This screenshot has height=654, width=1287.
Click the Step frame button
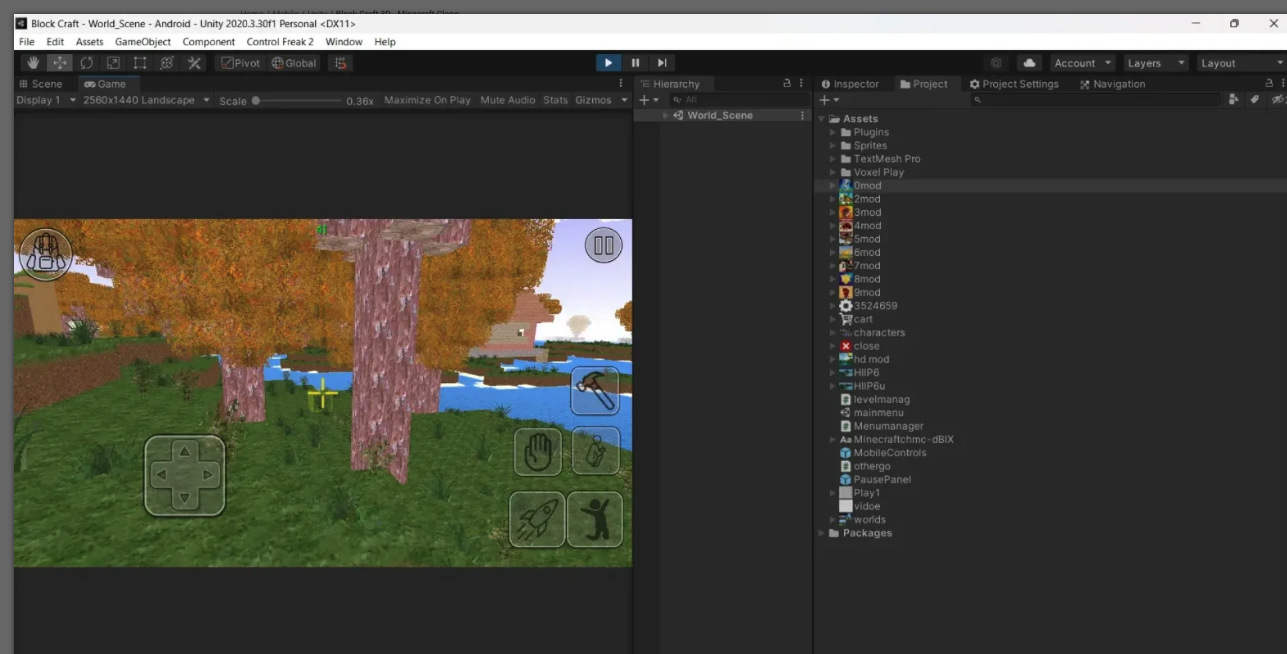(662, 63)
